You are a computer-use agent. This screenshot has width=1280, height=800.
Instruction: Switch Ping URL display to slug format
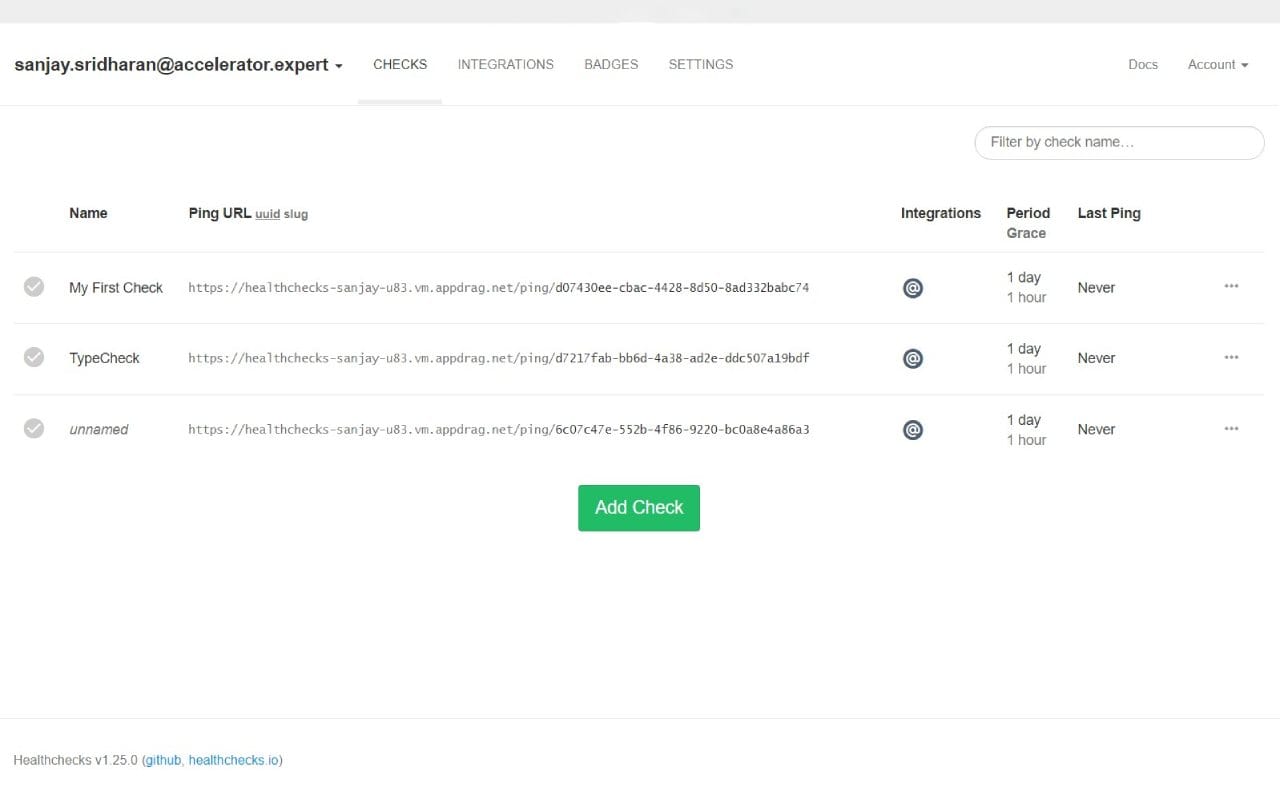(295, 213)
